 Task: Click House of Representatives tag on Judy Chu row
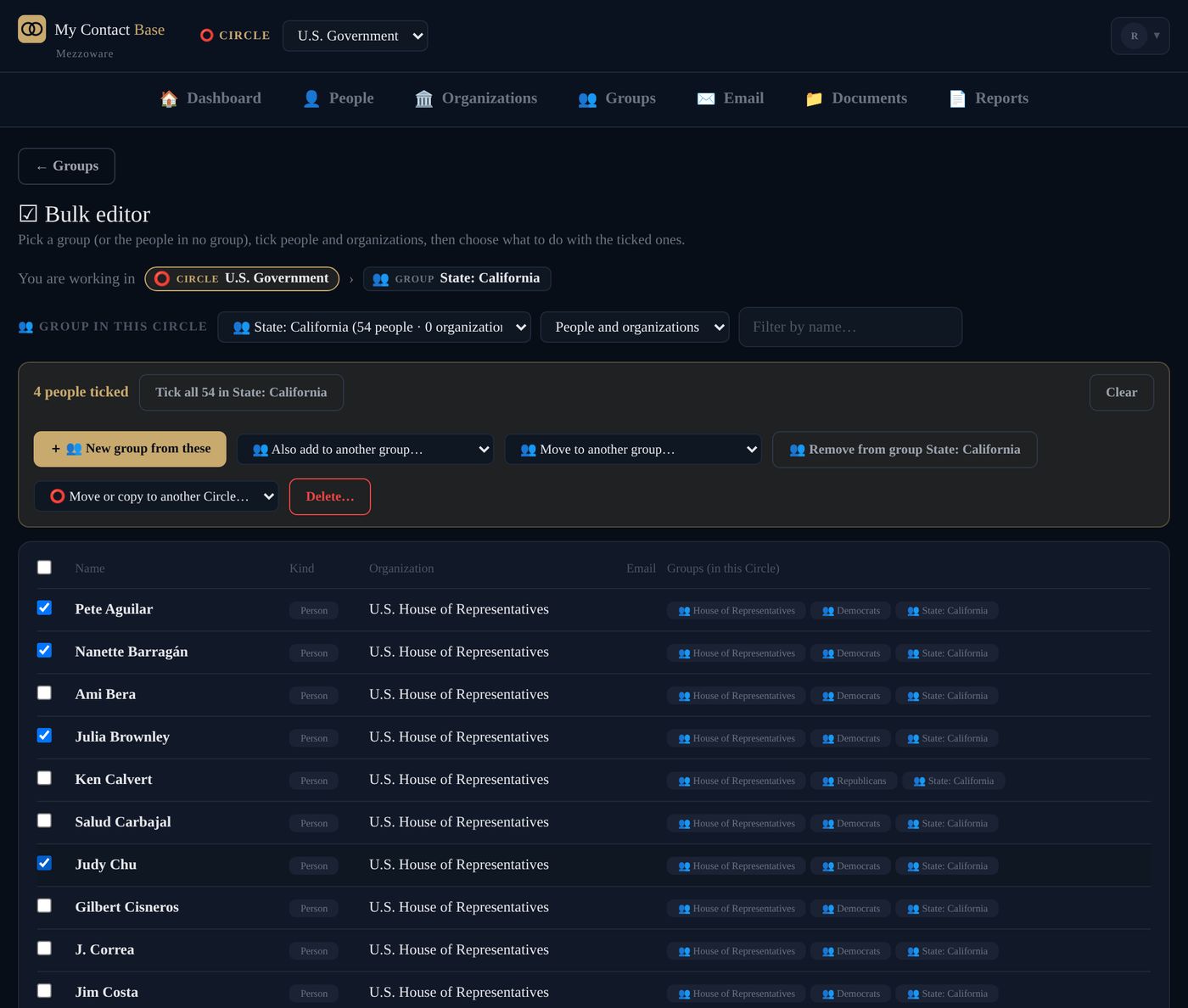tap(737, 866)
